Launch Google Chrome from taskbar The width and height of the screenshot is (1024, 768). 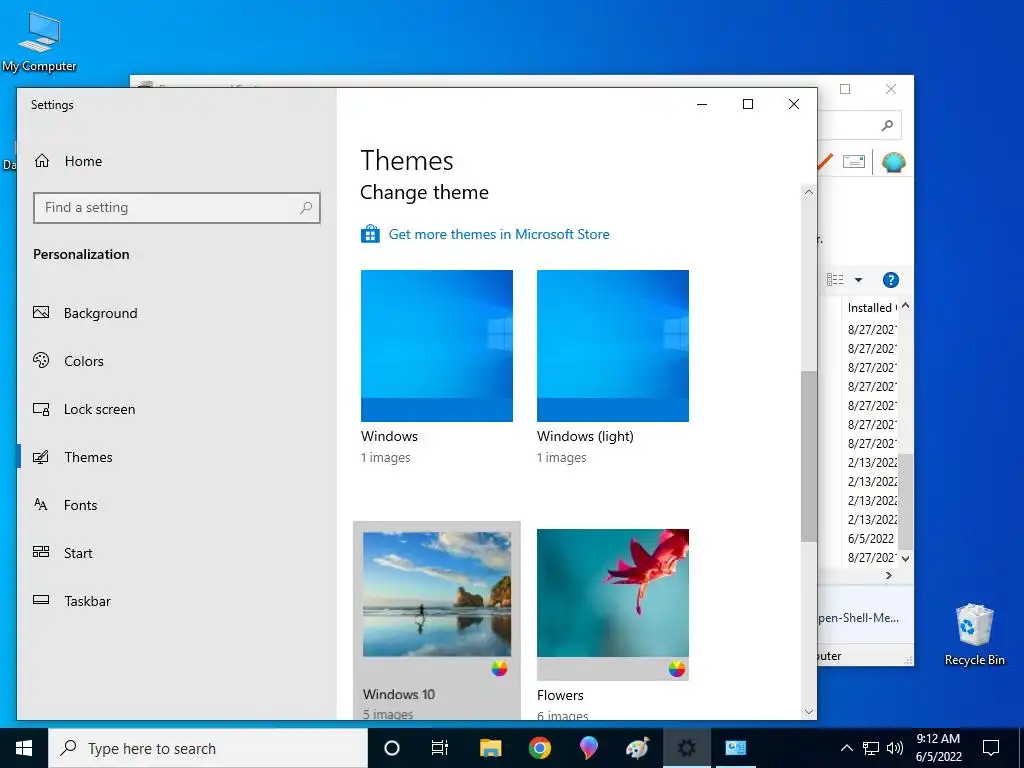[x=539, y=748]
